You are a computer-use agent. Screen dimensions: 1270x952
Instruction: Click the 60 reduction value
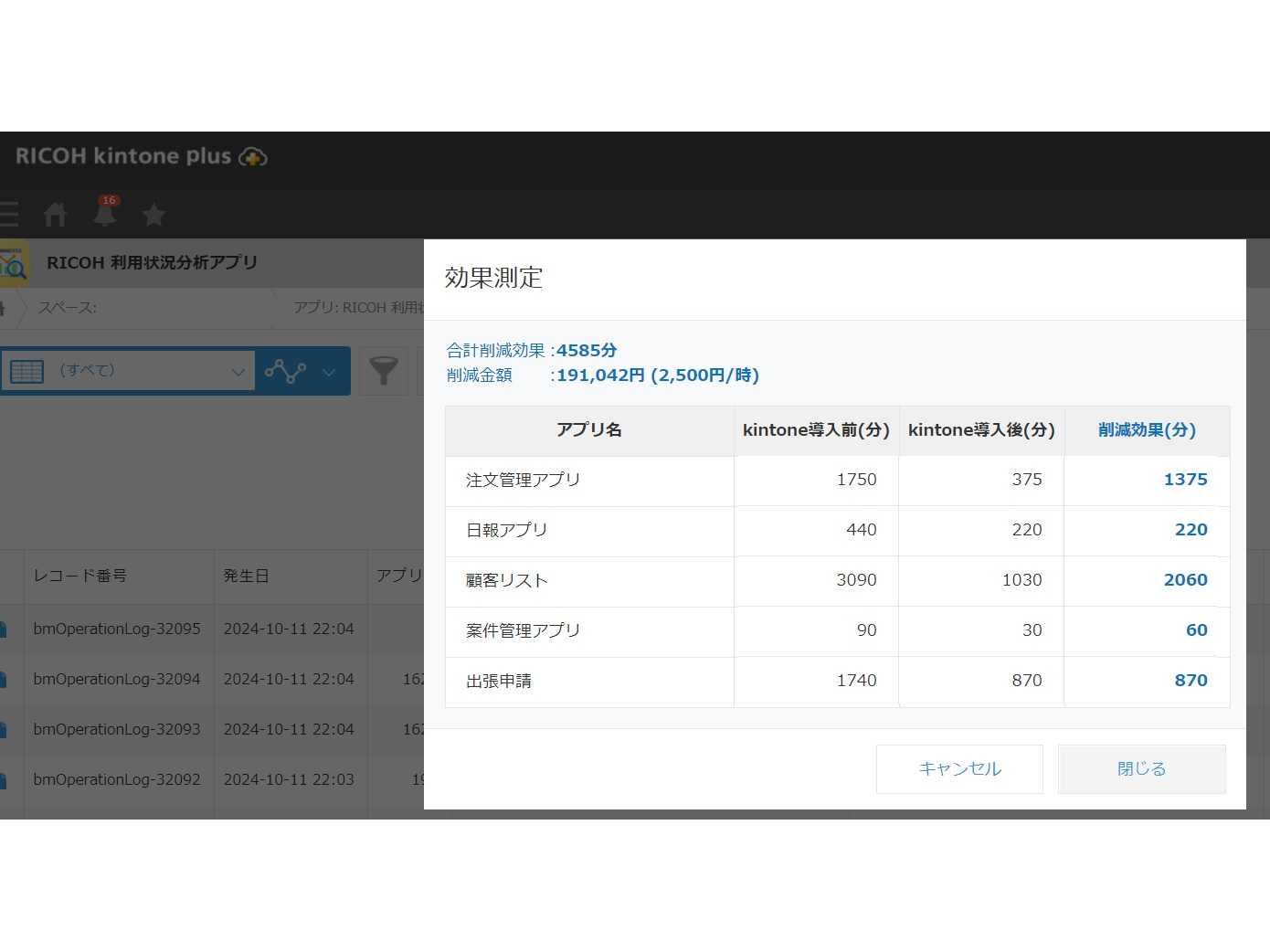[x=1196, y=630]
